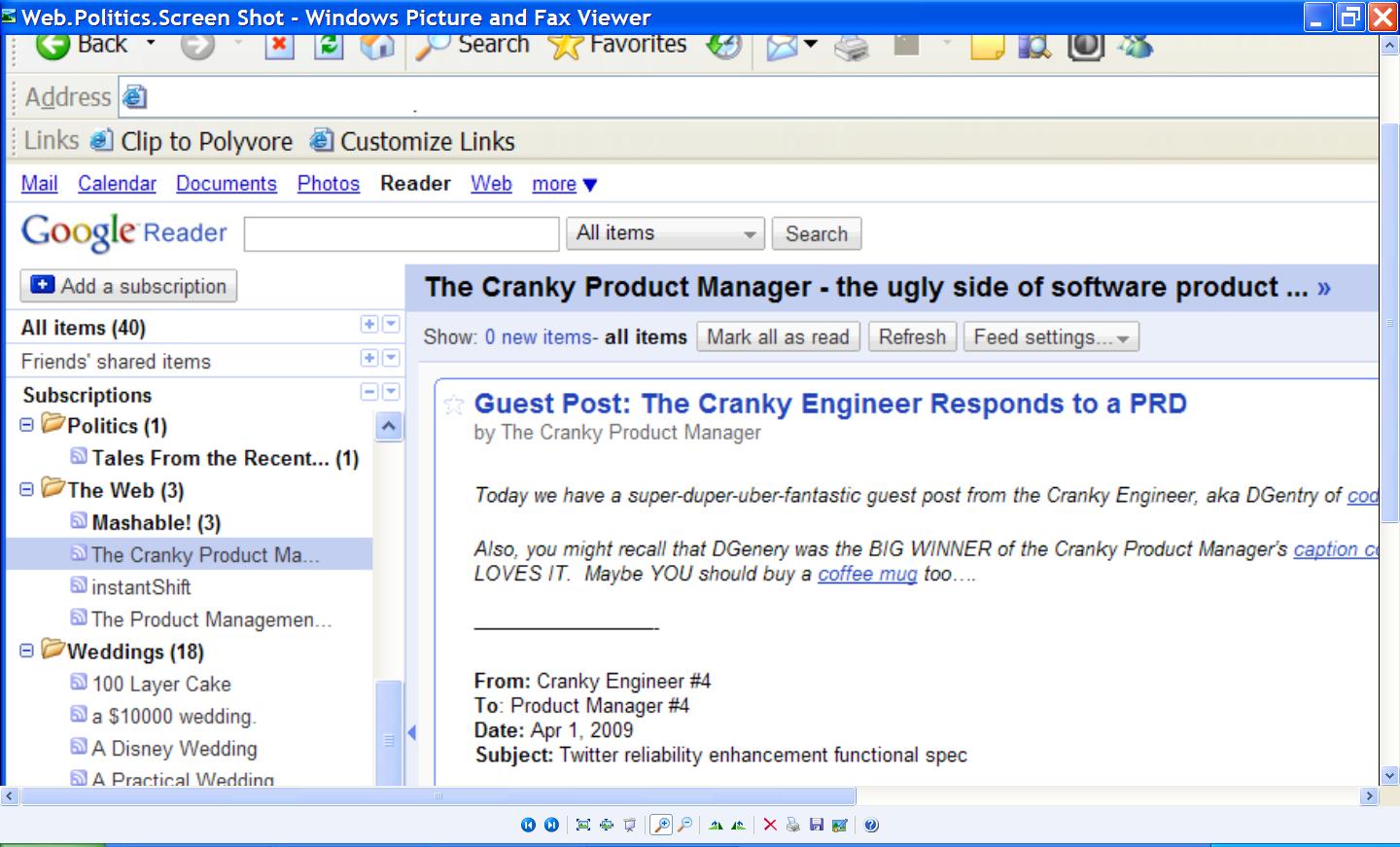1400x847 pixels.
Task: Click the Refresh feed button
Action: [x=912, y=337]
